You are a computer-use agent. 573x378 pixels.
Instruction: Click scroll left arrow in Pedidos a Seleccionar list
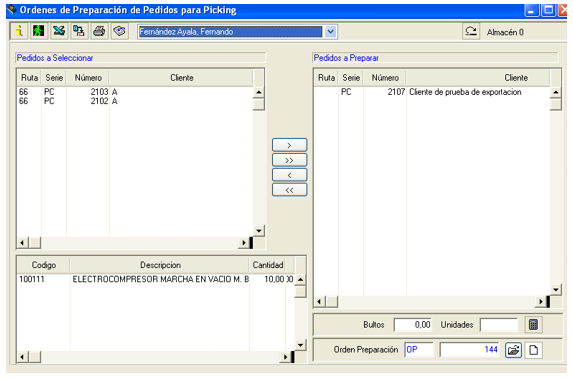pos(23,243)
